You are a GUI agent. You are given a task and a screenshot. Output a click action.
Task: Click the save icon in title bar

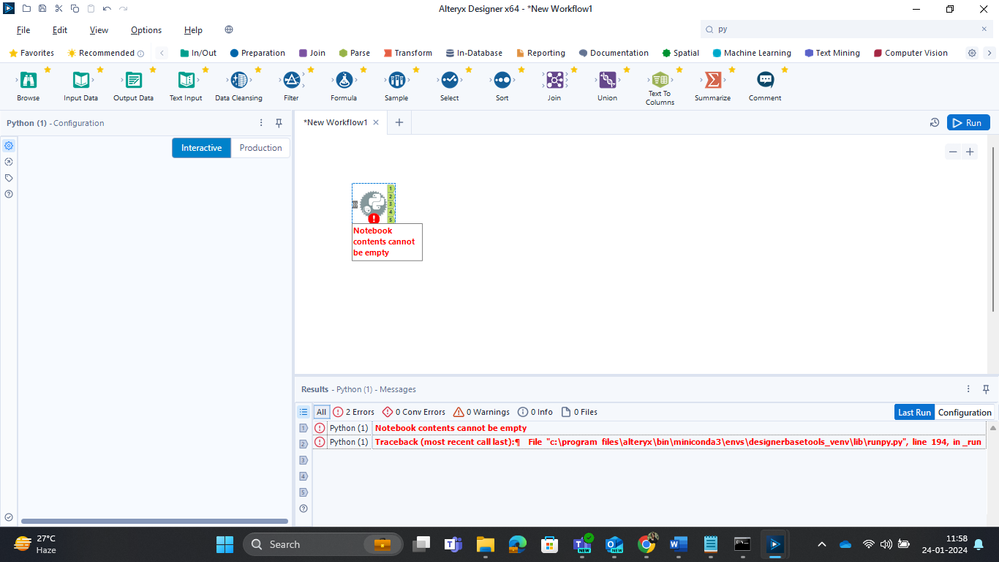point(42,9)
